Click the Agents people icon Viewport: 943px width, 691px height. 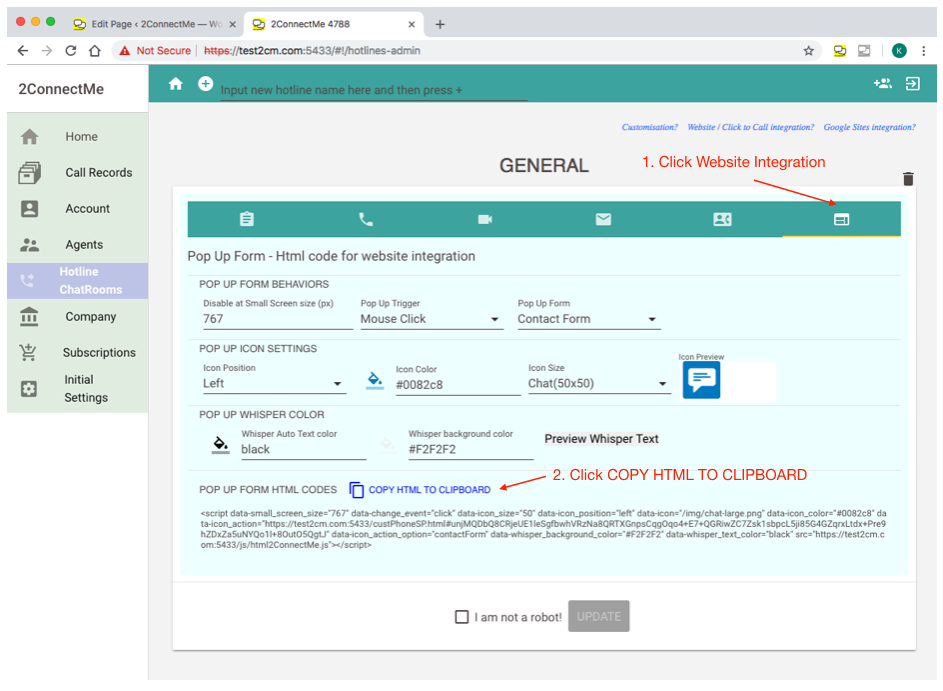[29, 245]
